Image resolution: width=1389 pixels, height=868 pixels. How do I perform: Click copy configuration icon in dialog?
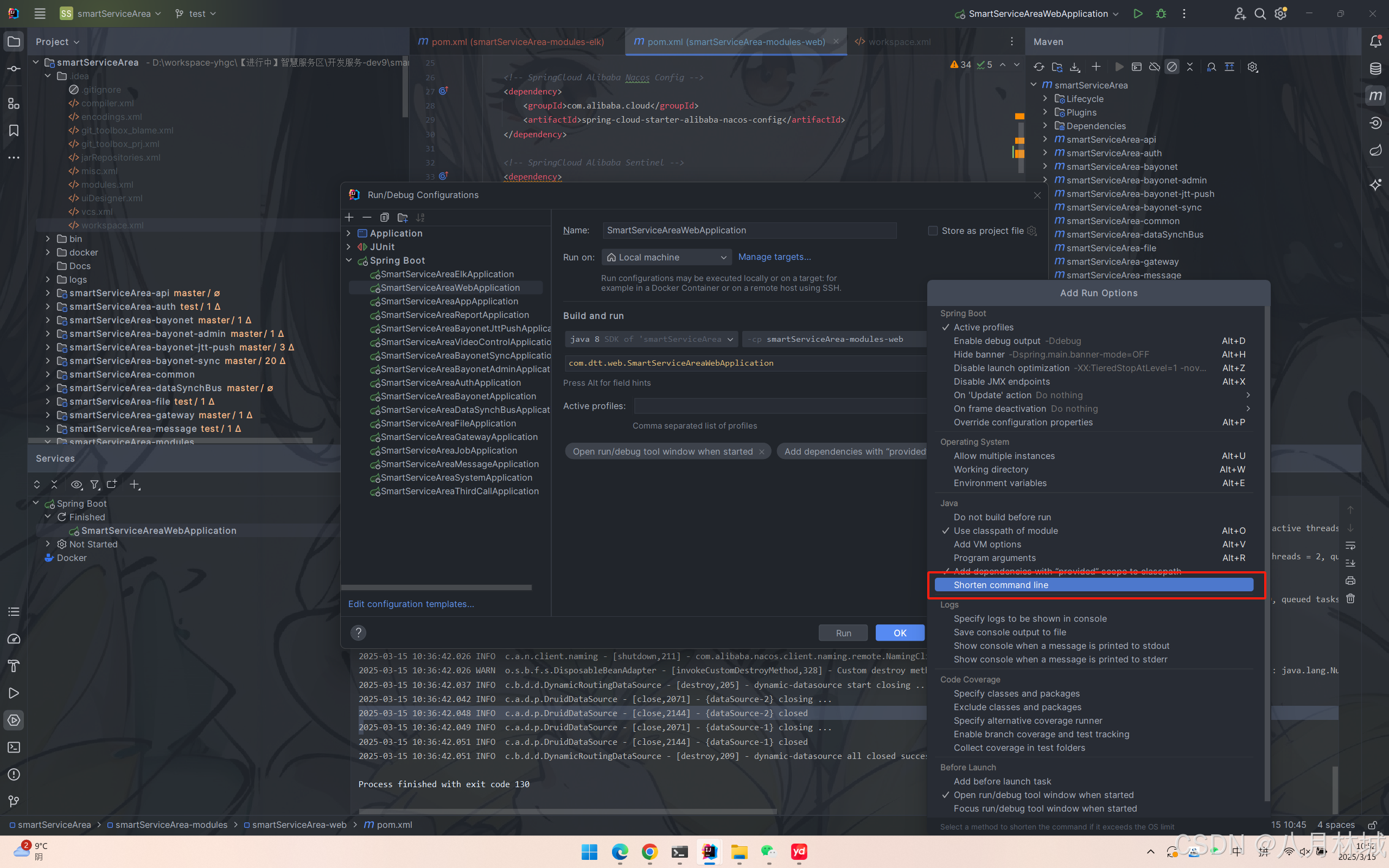(x=385, y=218)
